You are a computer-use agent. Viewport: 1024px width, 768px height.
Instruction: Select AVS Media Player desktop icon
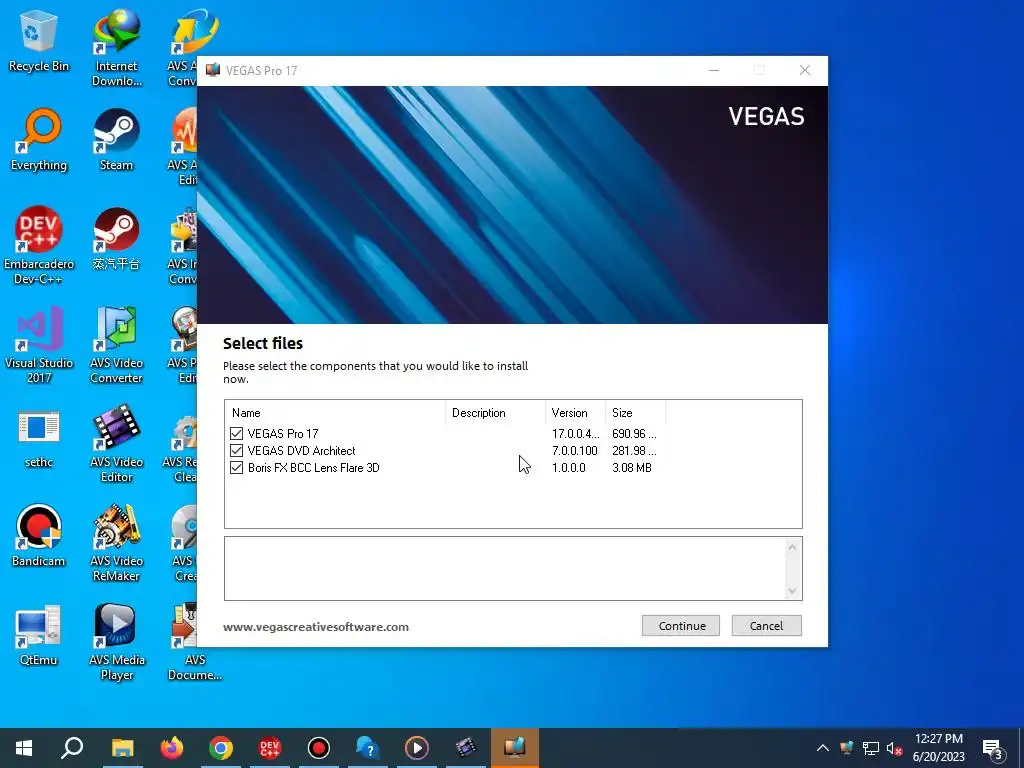point(116,643)
